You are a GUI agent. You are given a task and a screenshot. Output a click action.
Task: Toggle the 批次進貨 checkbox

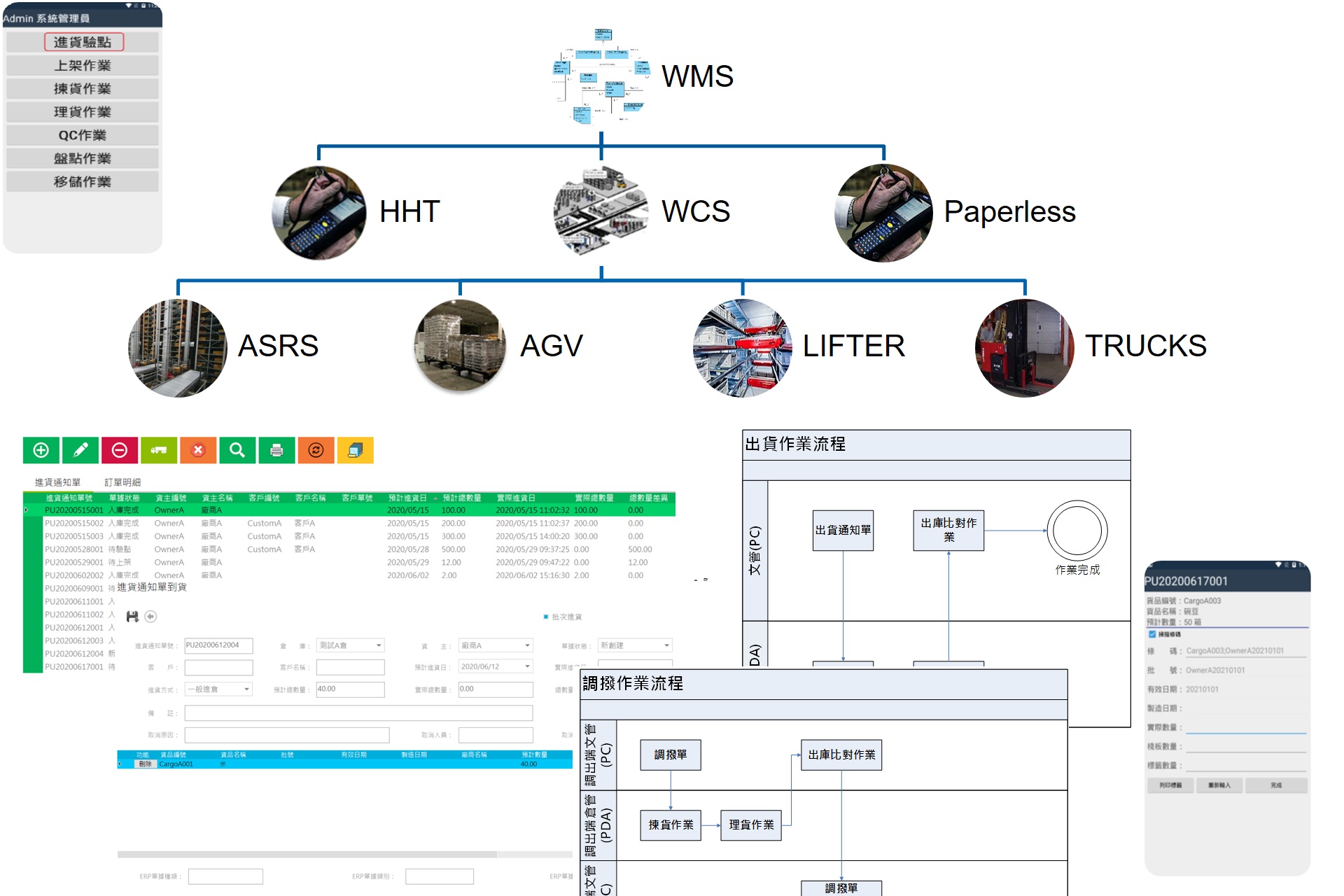point(546,617)
